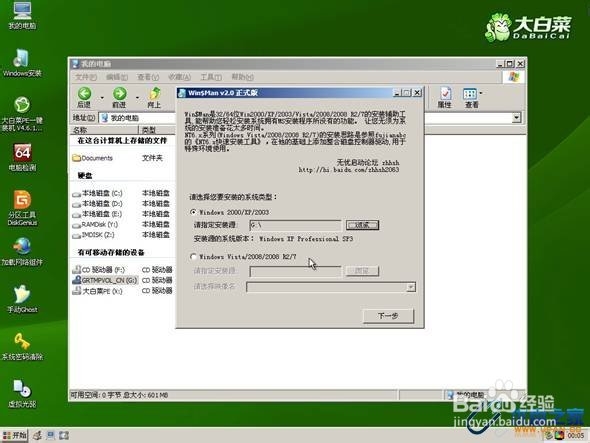The height and width of the screenshot is (443, 590).
Task: Click the Vista install source input field
Action: [x=295, y=271]
